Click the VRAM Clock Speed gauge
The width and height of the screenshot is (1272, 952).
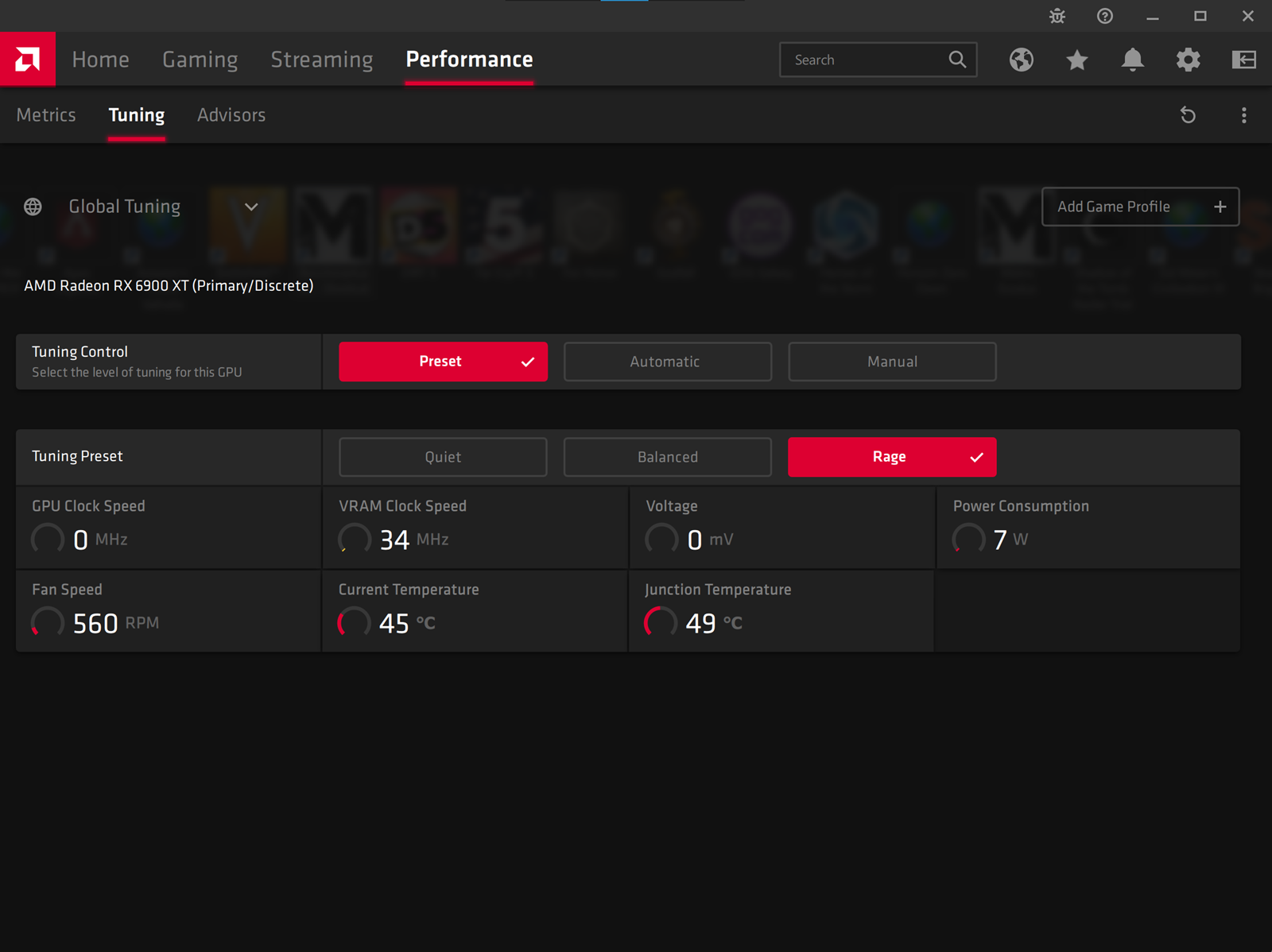tap(355, 540)
